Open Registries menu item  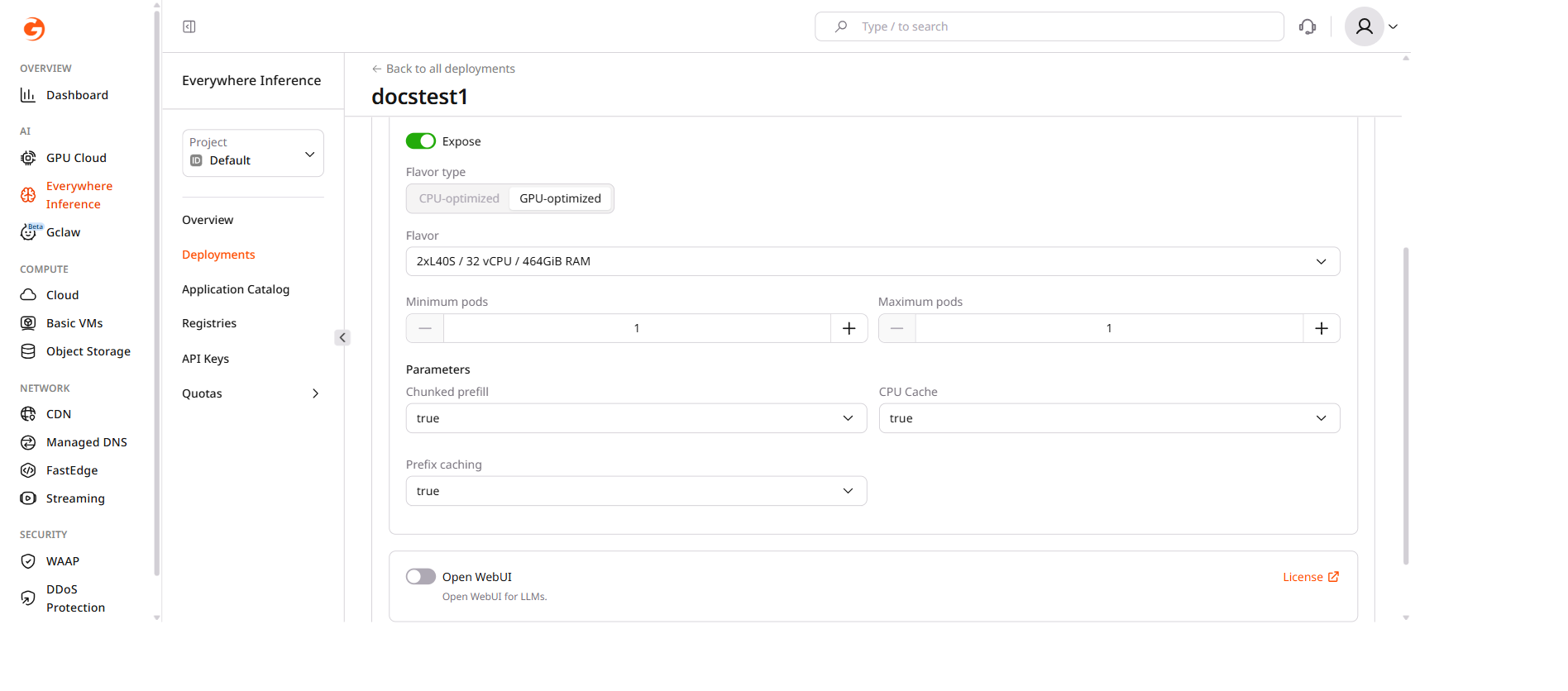209,323
